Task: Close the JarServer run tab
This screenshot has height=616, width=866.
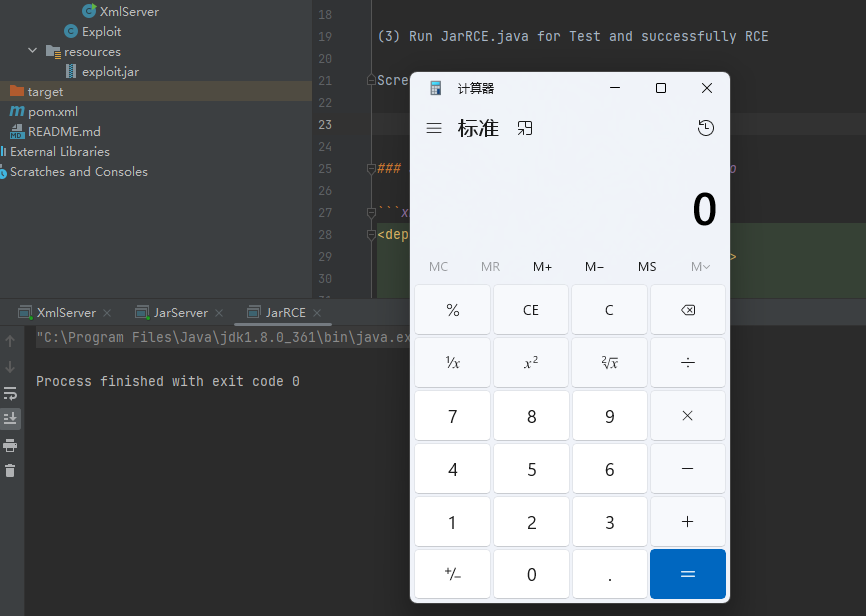Action: pos(219,313)
